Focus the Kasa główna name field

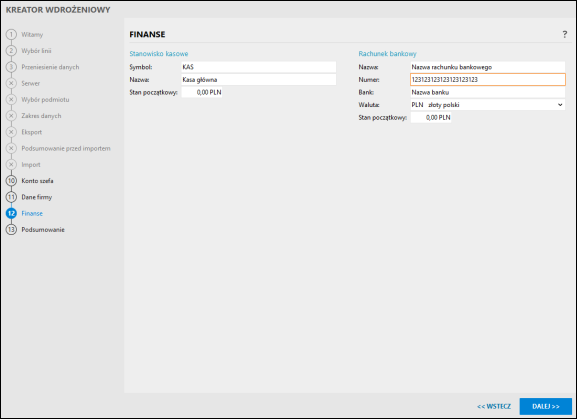pos(258,79)
